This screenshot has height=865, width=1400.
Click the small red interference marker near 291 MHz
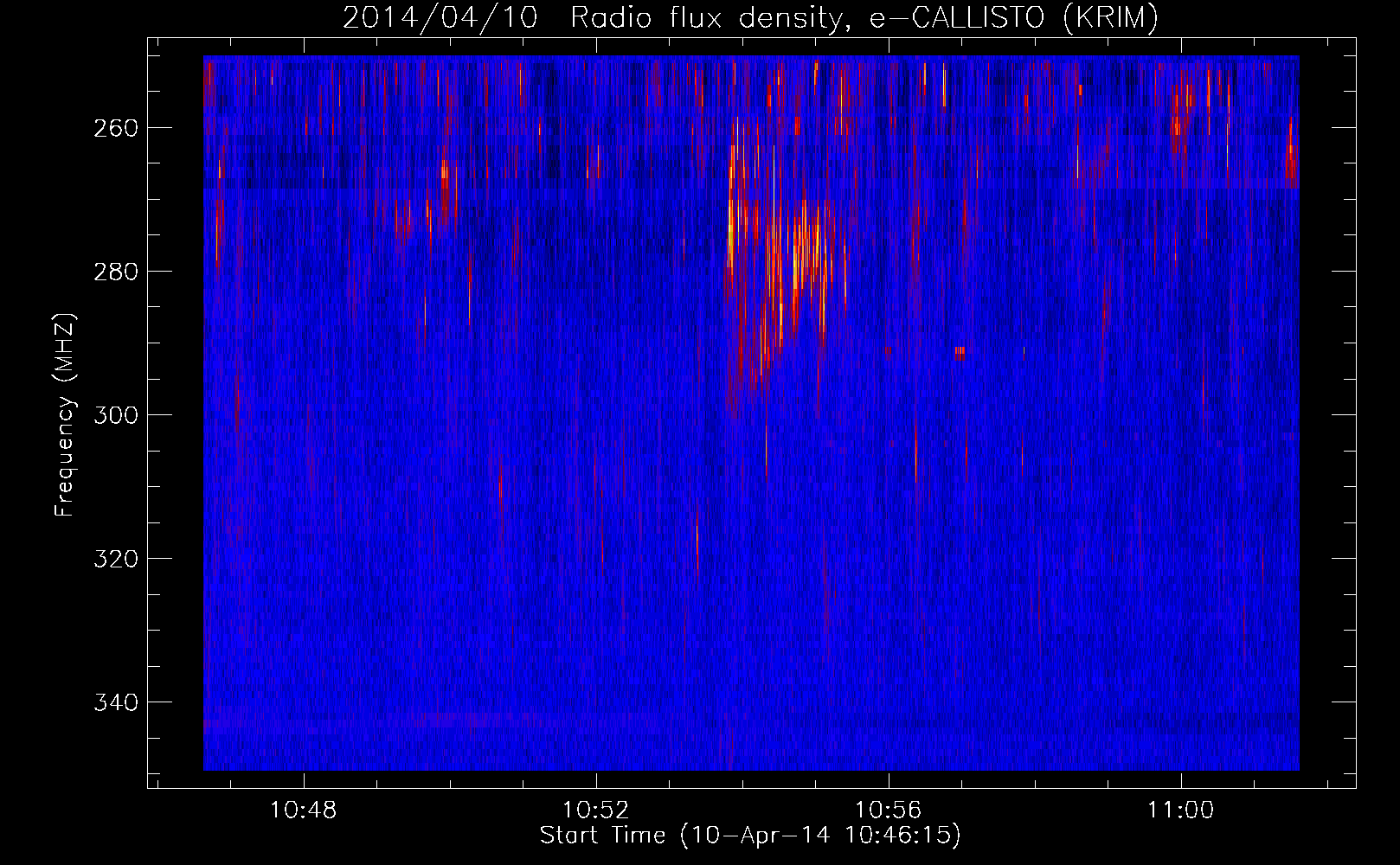(x=960, y=353)
